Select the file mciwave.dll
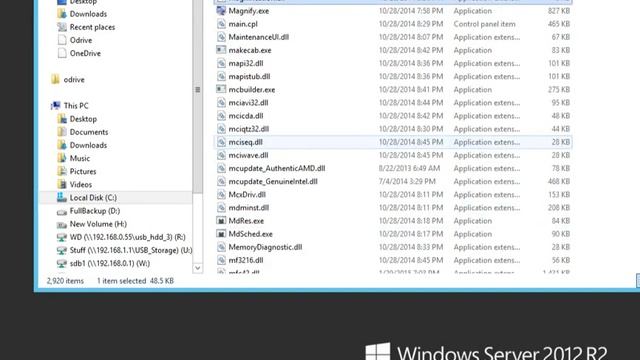The image size is (640, 360). point(248,155)
